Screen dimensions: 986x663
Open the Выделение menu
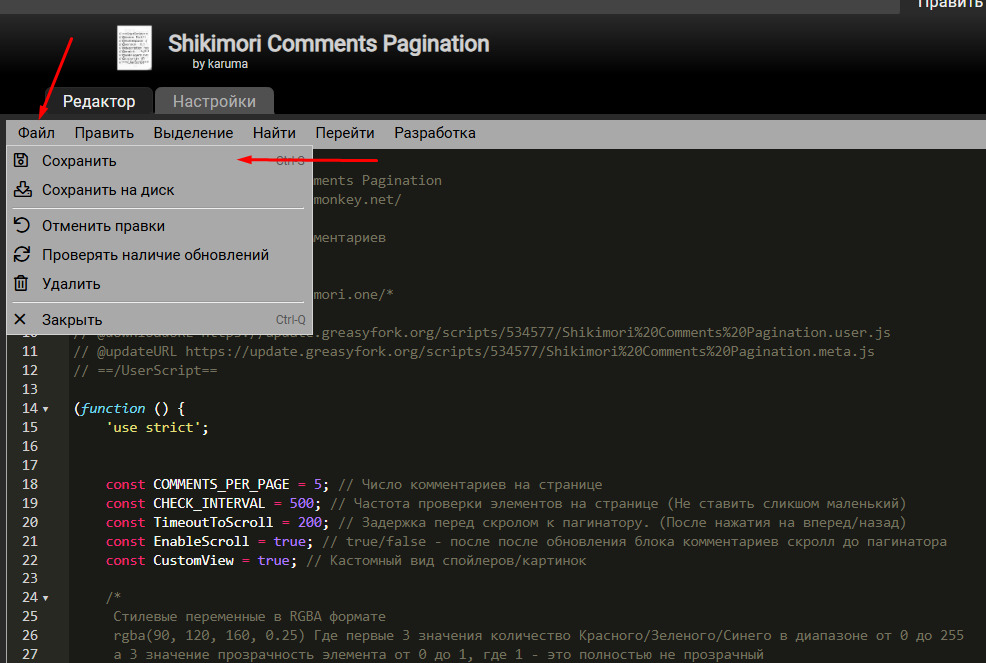pos(193,133)
